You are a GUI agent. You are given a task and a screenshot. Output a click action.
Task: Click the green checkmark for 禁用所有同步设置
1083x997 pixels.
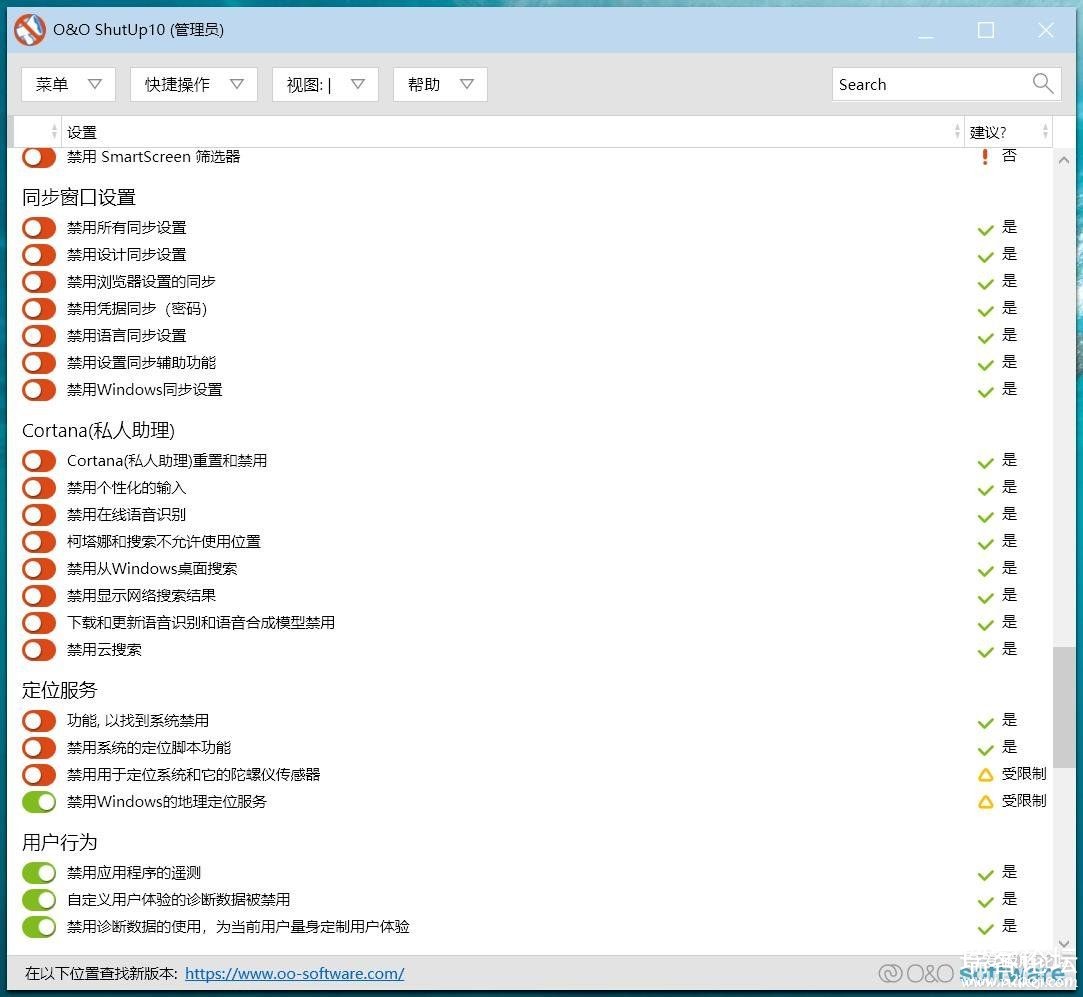click(x=985, y=229)
